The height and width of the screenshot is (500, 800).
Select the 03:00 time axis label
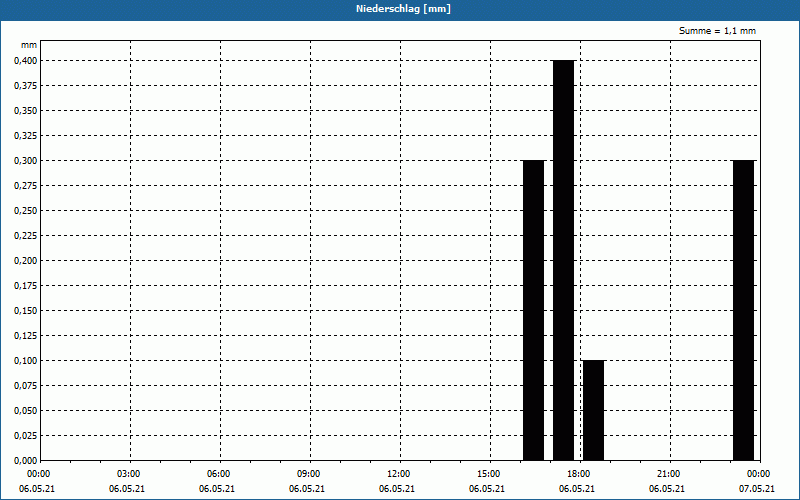coord(129,474)
